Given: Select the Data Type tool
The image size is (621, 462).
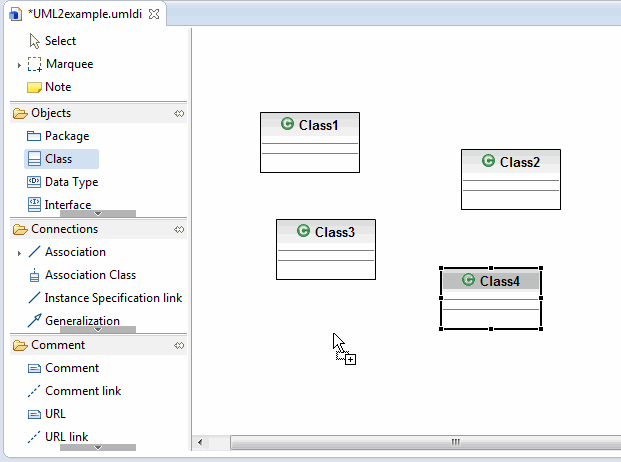Looking at the screenshot, I should tap(71, 182).
